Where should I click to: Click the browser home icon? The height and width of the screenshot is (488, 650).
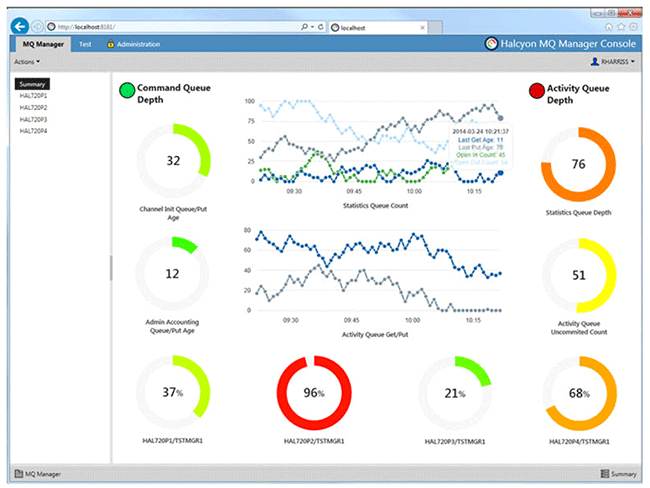tap(609, 27)
